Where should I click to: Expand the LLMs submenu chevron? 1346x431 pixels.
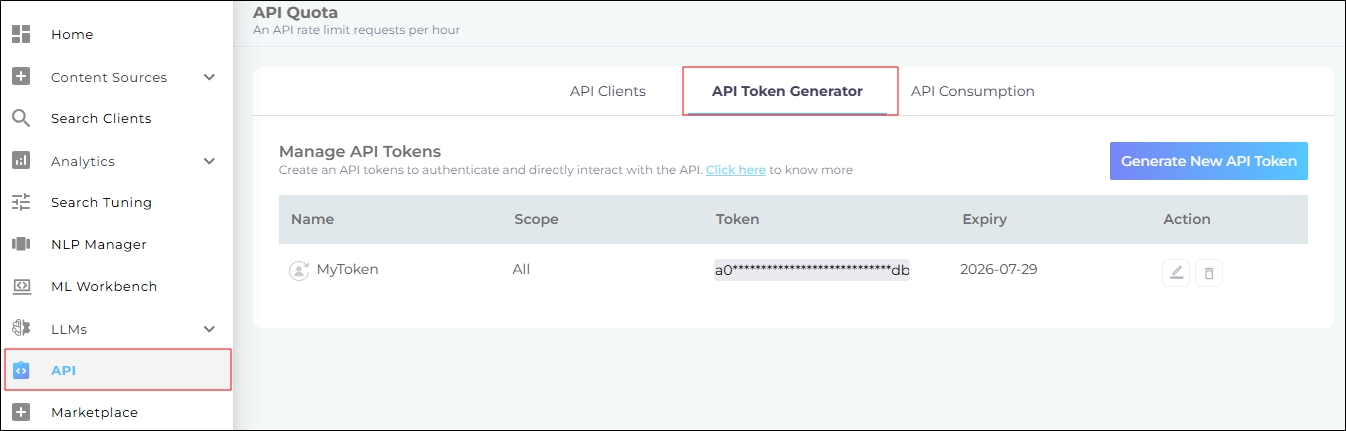209,329
